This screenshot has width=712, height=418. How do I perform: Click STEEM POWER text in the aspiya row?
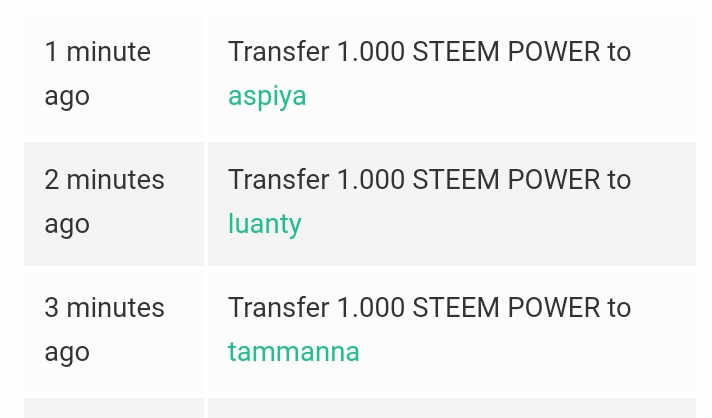click(x=506, y=51)
